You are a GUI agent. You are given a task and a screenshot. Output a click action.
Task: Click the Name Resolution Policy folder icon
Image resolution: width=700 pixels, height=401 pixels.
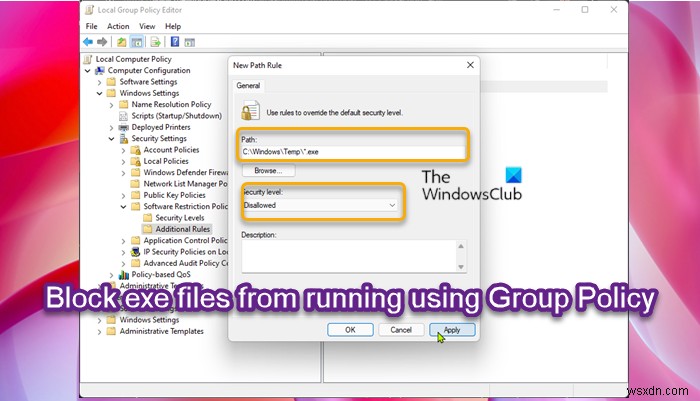click(x=124, y=104)
